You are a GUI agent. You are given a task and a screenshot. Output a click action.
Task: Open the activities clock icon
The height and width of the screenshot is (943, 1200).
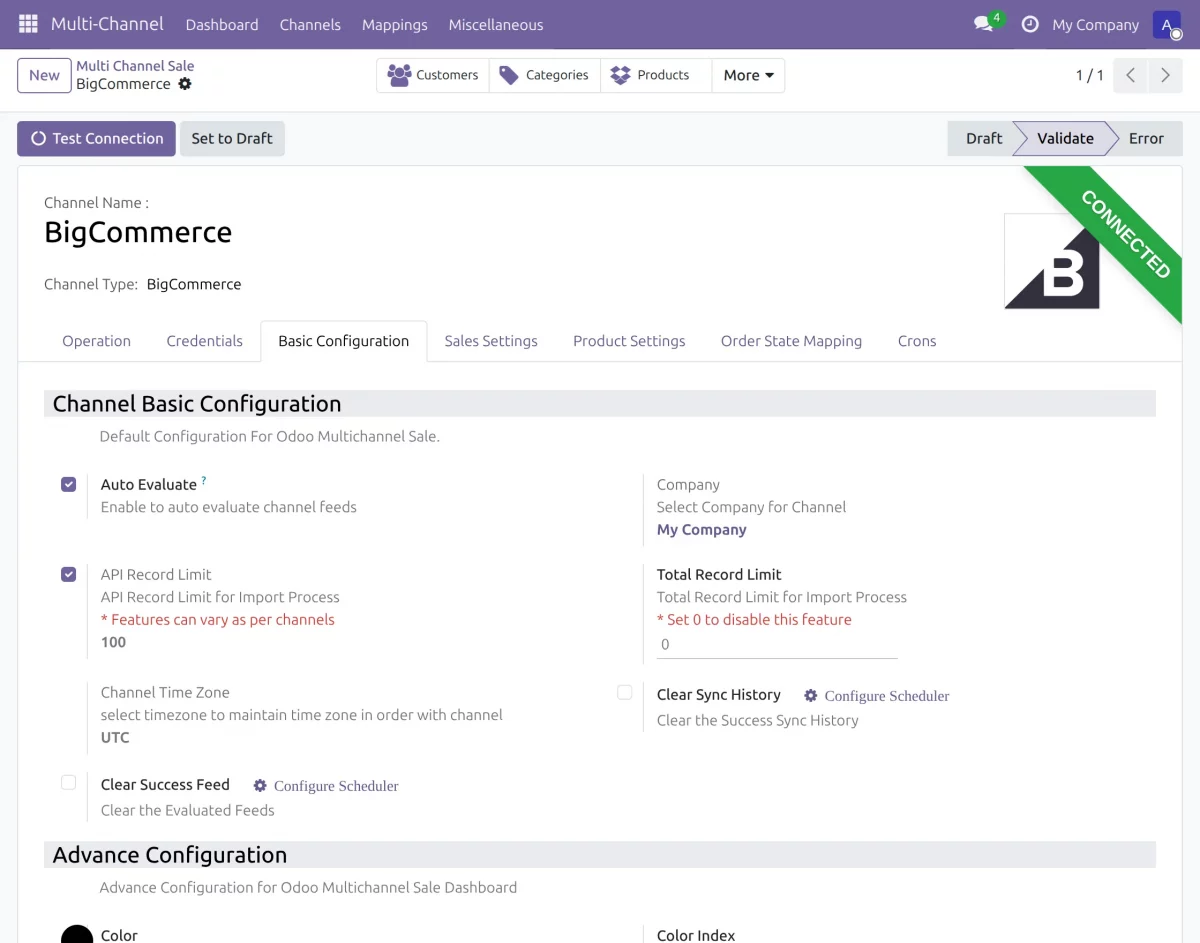(x=1030, y=24)
